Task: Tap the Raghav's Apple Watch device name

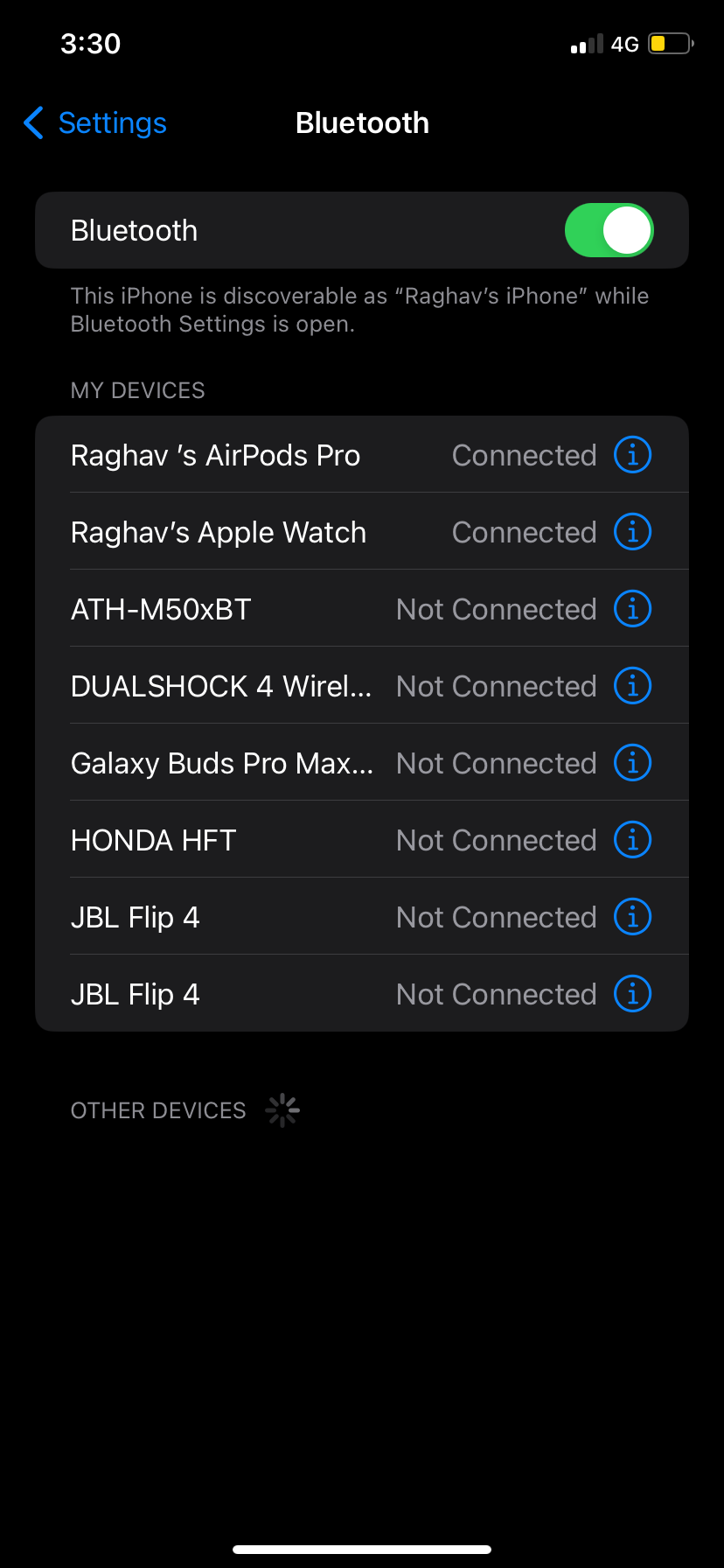Action: coord(219,533)
